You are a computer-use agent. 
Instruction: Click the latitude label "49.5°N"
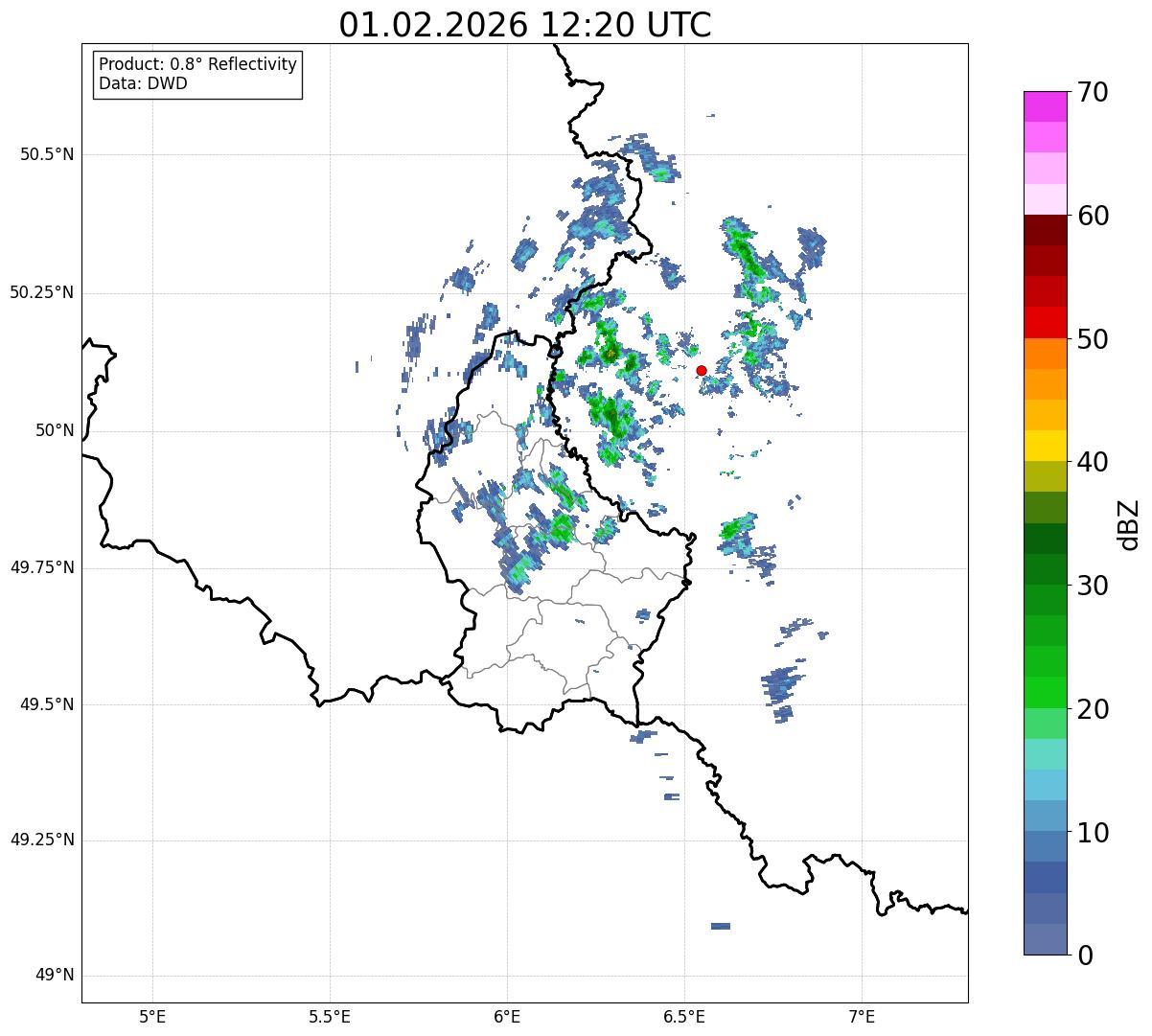tap(46, 704)
